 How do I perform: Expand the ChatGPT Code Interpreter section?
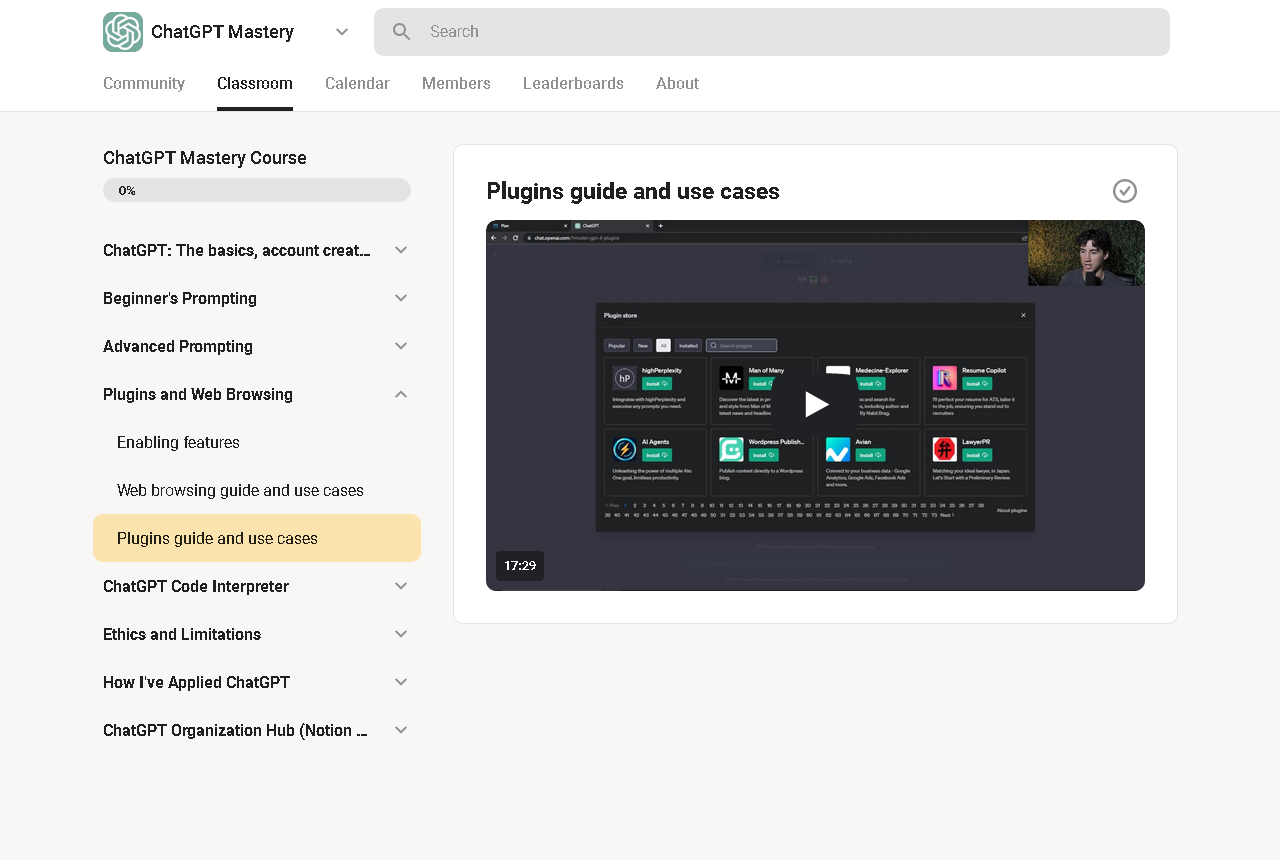coord(401,586)
